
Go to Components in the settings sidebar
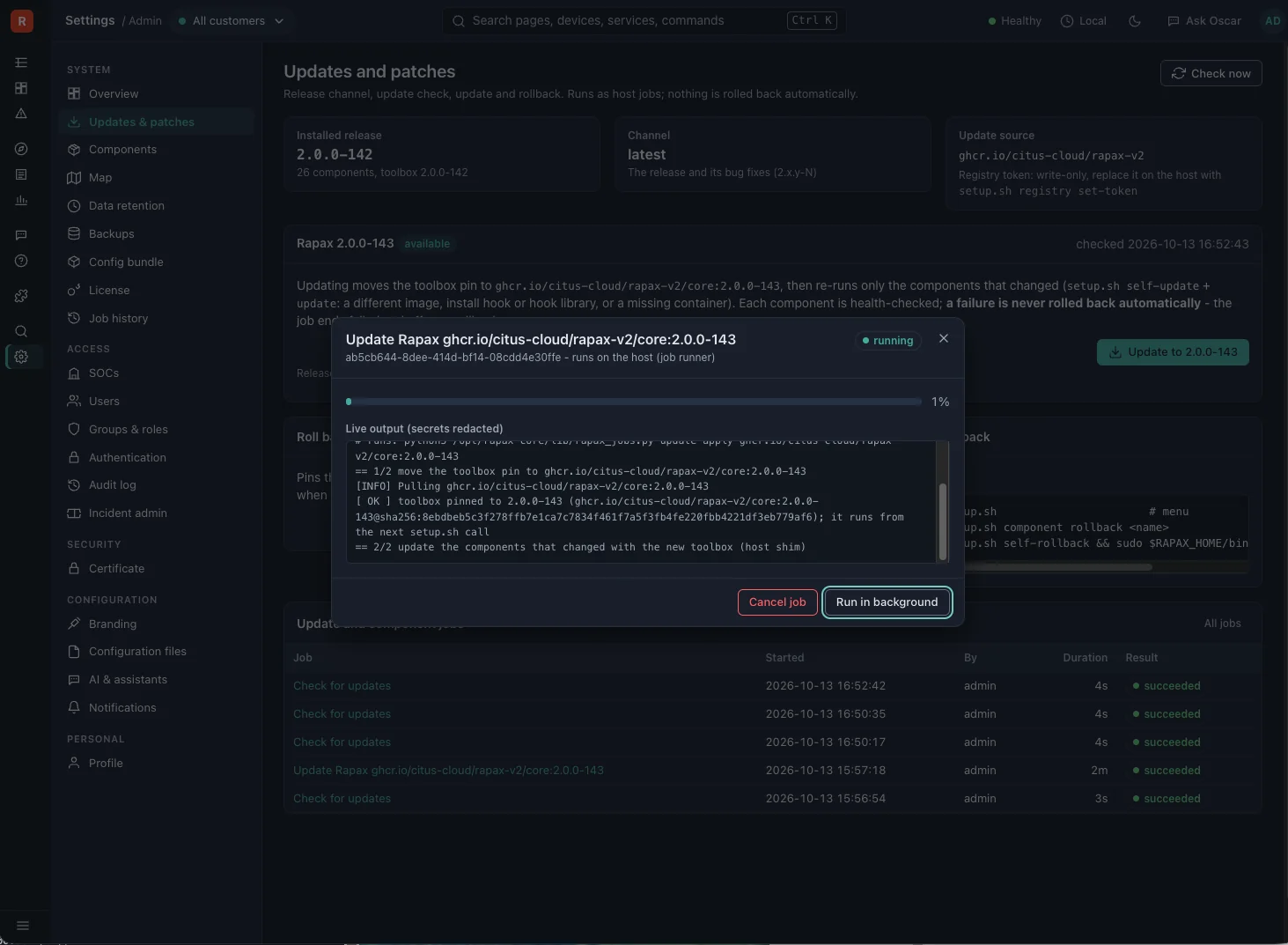click(157, 150)
